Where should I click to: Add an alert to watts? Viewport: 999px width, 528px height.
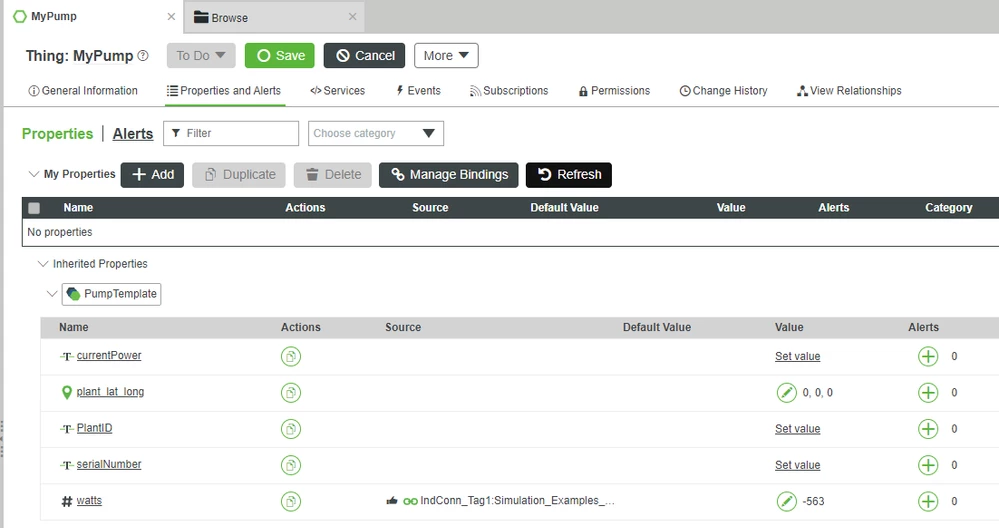point(928,501)
